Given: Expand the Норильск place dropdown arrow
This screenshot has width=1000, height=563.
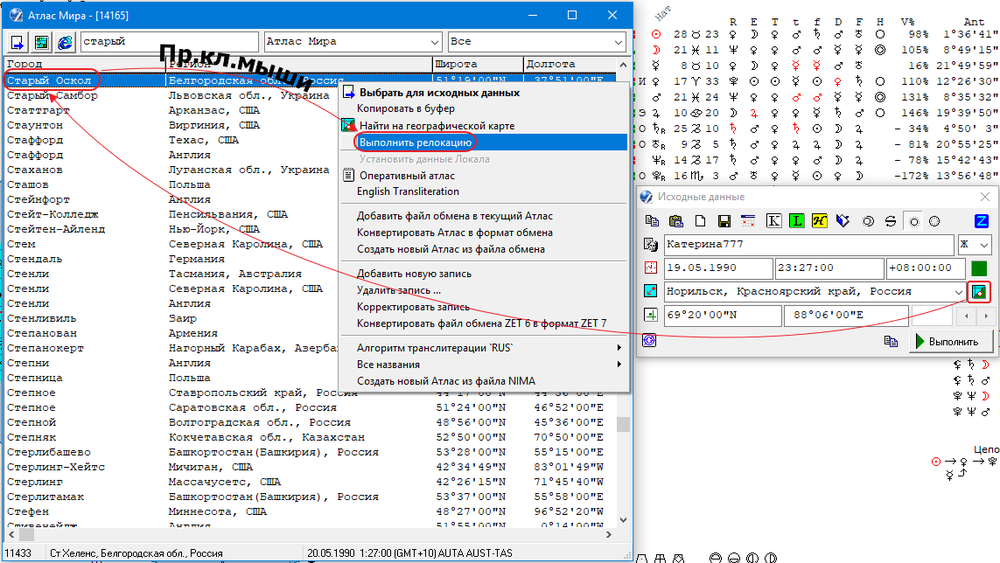Looking at the screenshot, I should [958, 291].
